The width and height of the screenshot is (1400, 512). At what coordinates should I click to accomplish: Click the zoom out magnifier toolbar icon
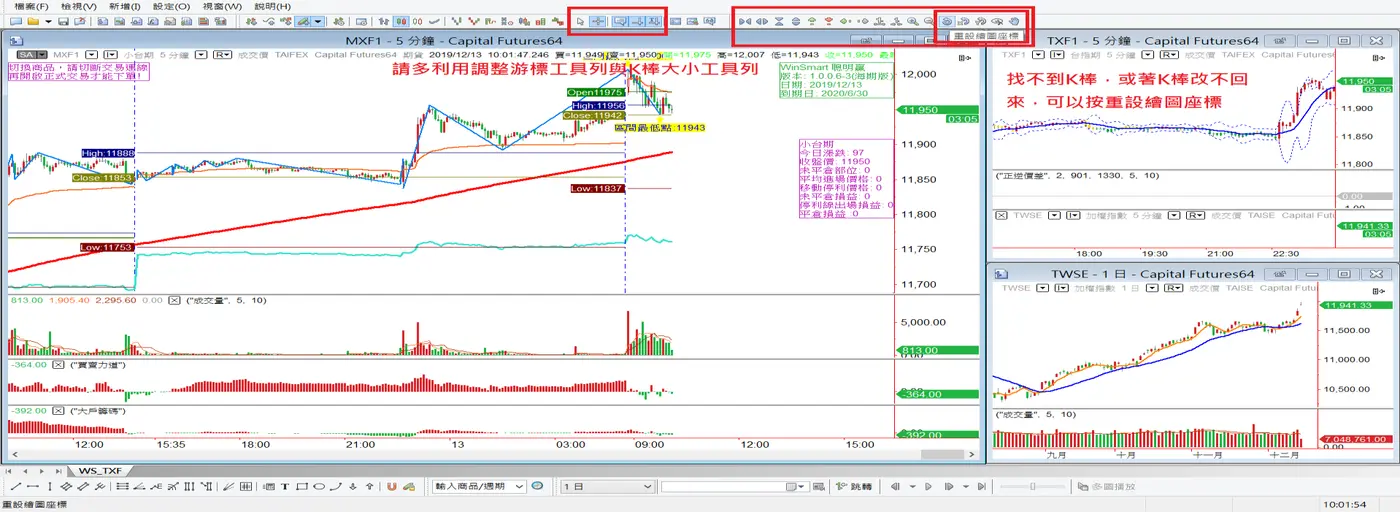(928, 21)
